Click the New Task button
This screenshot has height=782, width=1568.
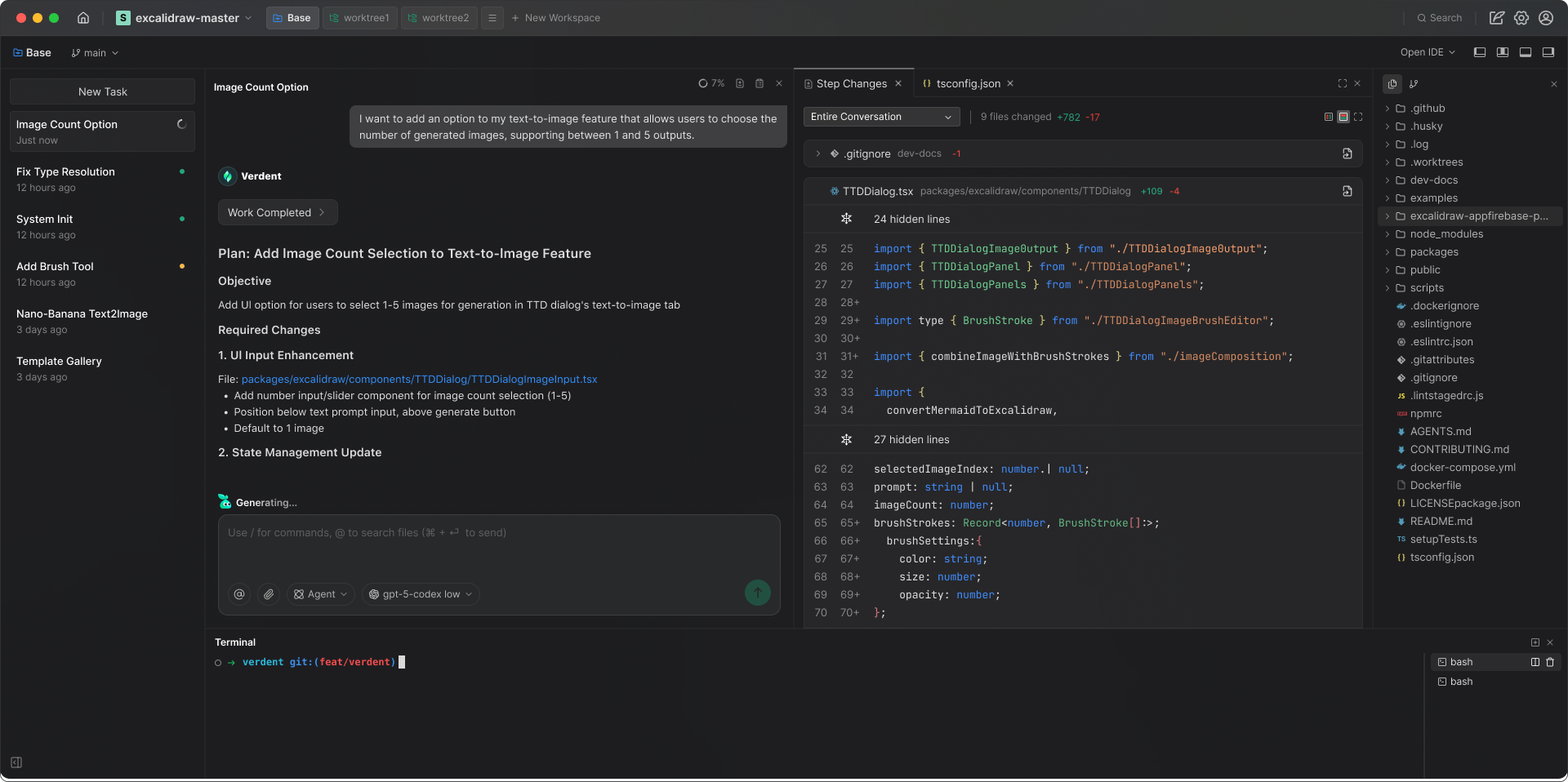point(102,91)
